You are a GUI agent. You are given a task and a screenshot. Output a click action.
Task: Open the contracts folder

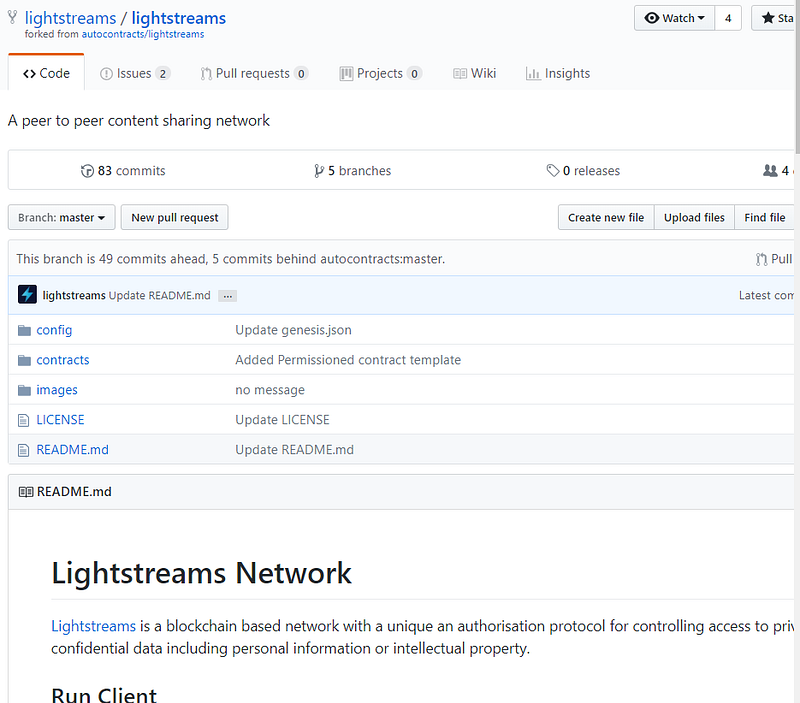coord(63,360)
